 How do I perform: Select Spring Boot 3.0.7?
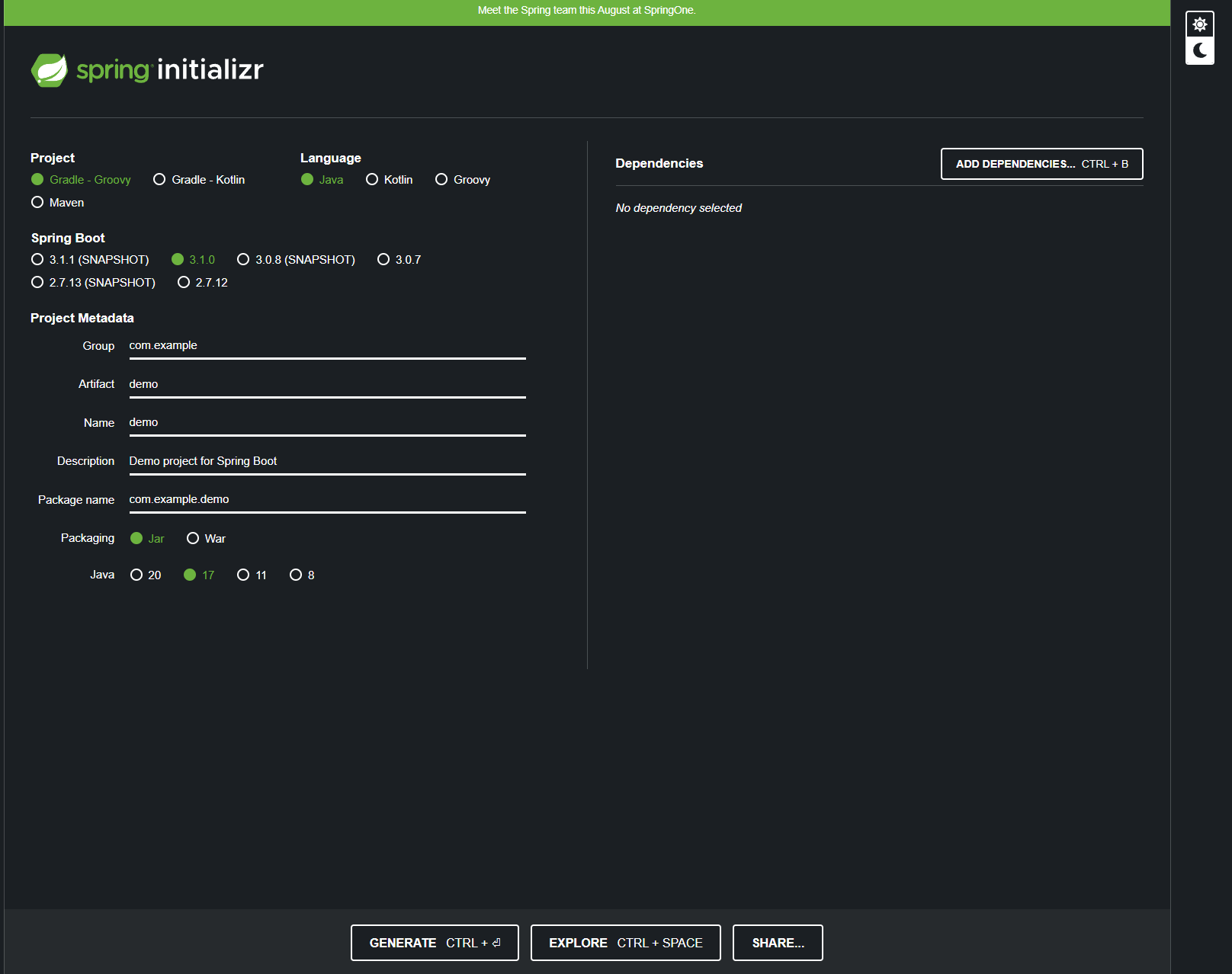(x=399, y=260)
